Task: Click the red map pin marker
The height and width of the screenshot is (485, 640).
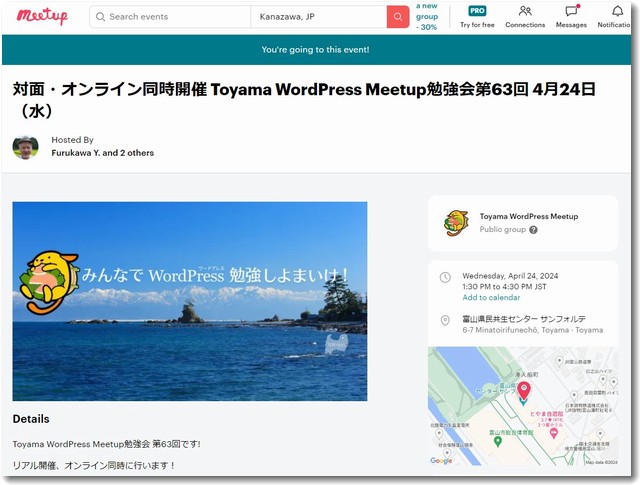Action: click(x=523, y=389)
